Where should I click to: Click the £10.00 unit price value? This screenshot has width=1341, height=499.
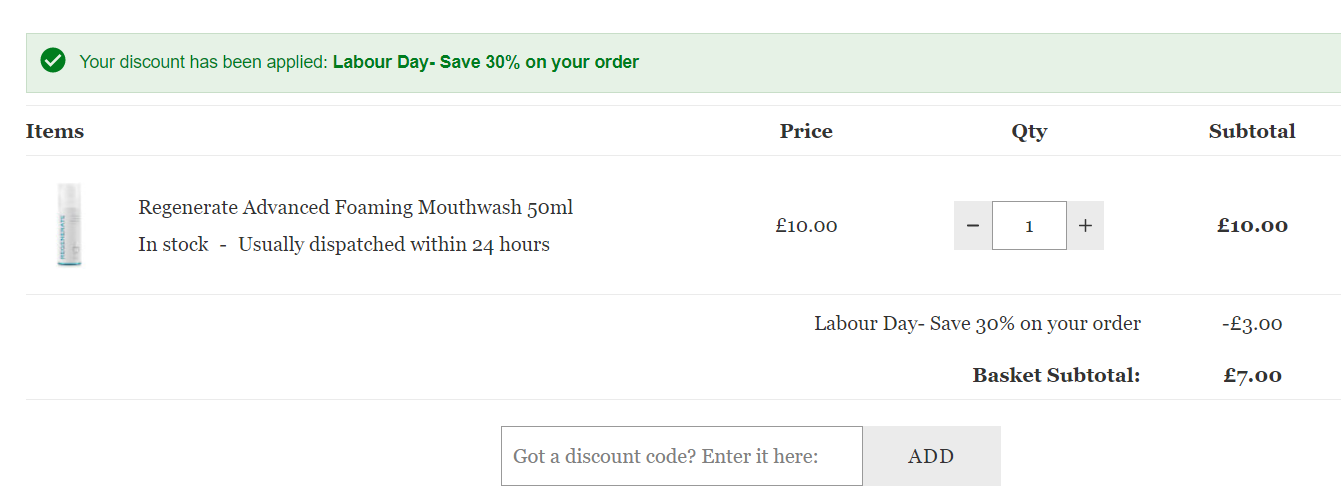pyautogui.click(x=806, y=226)
